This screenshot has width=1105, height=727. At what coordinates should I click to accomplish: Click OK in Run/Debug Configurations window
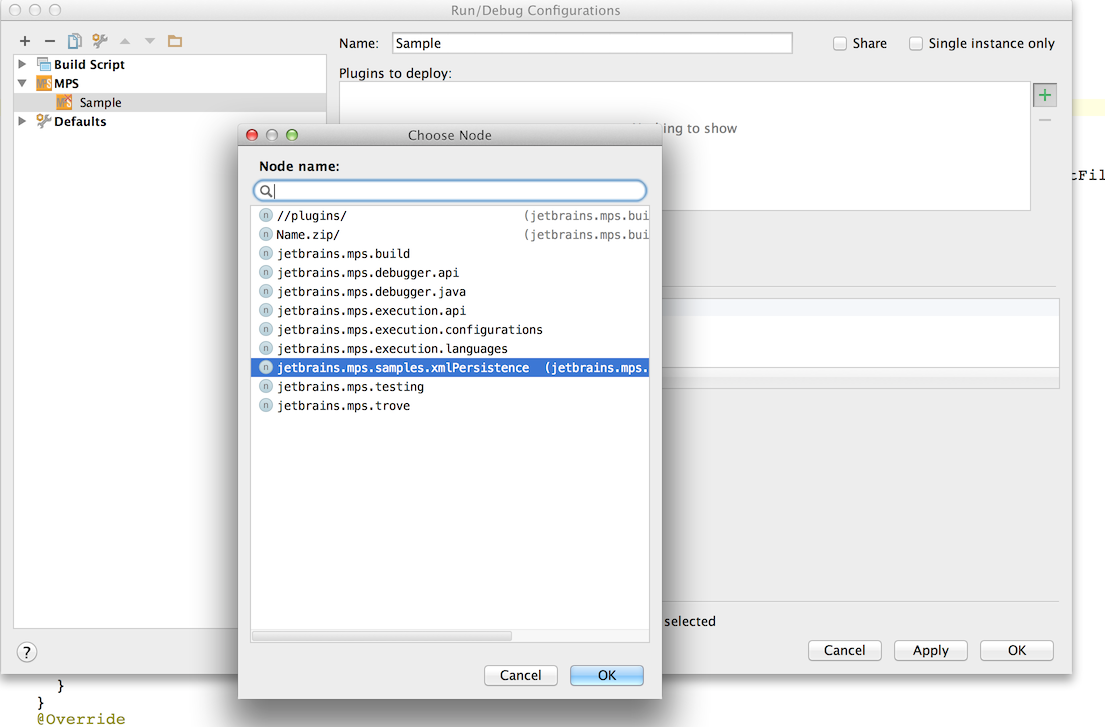click(x=1017, y=650)
